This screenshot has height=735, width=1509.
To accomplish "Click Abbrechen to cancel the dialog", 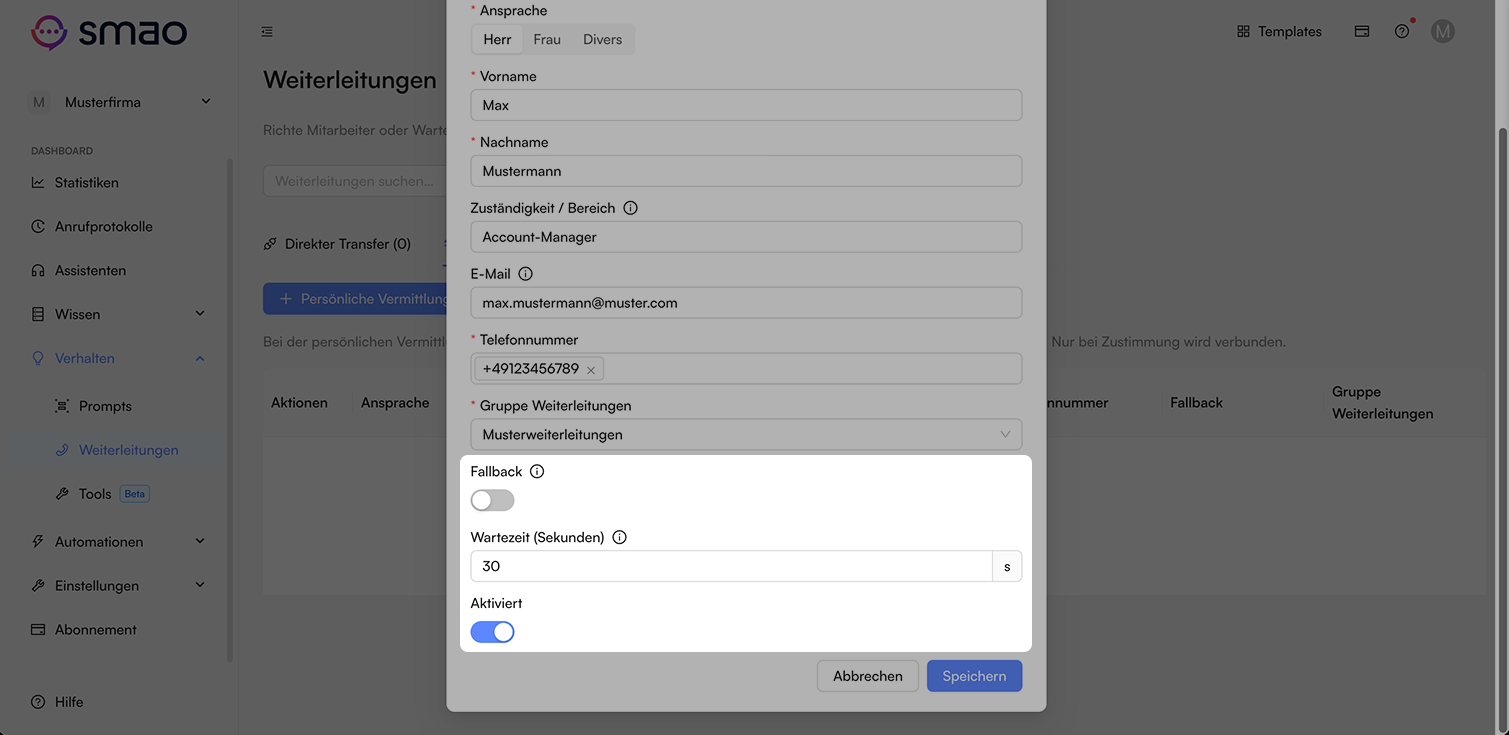I will 867,676.
